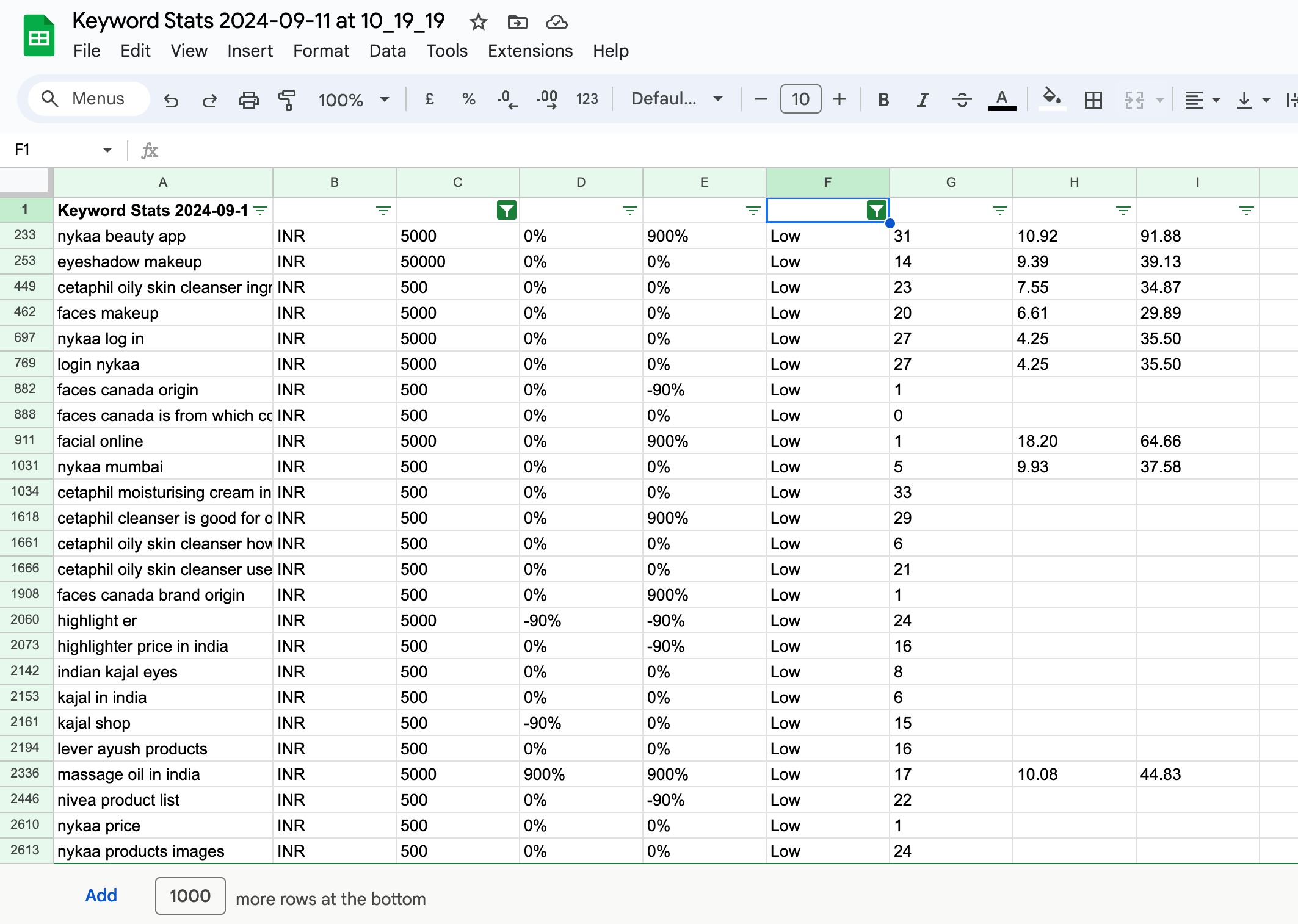Open the Tools menu

point(447,51)
